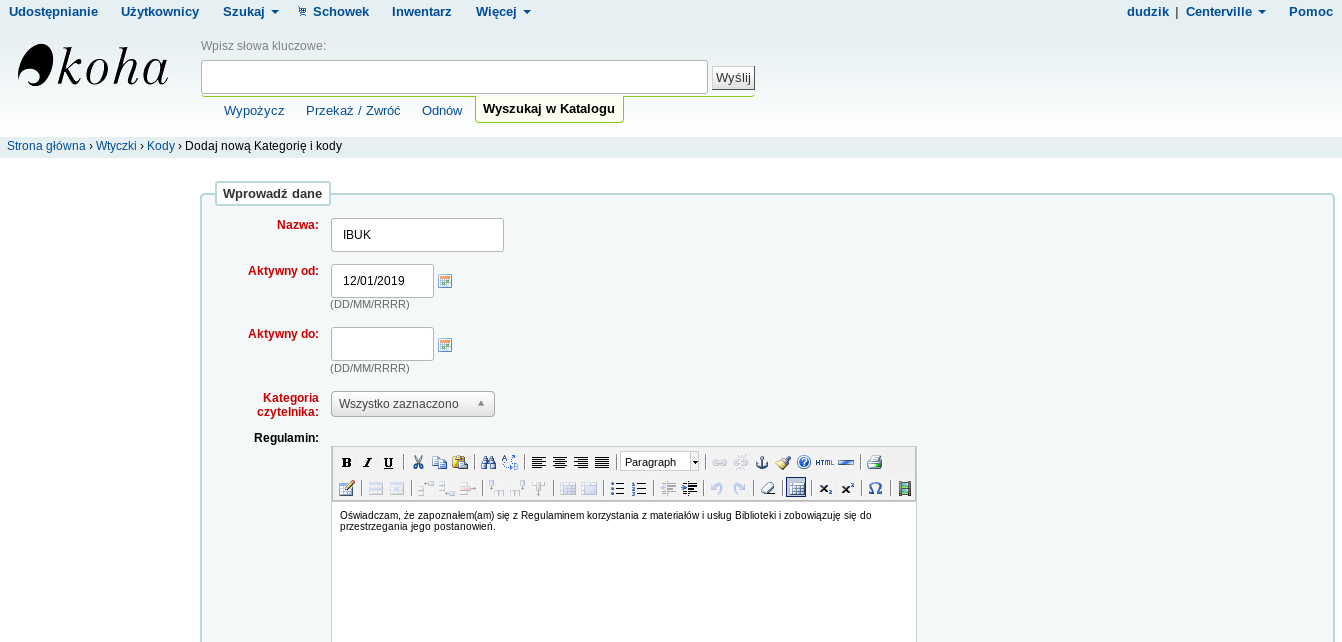Insert special character with omega icon

tap(875, 488)
